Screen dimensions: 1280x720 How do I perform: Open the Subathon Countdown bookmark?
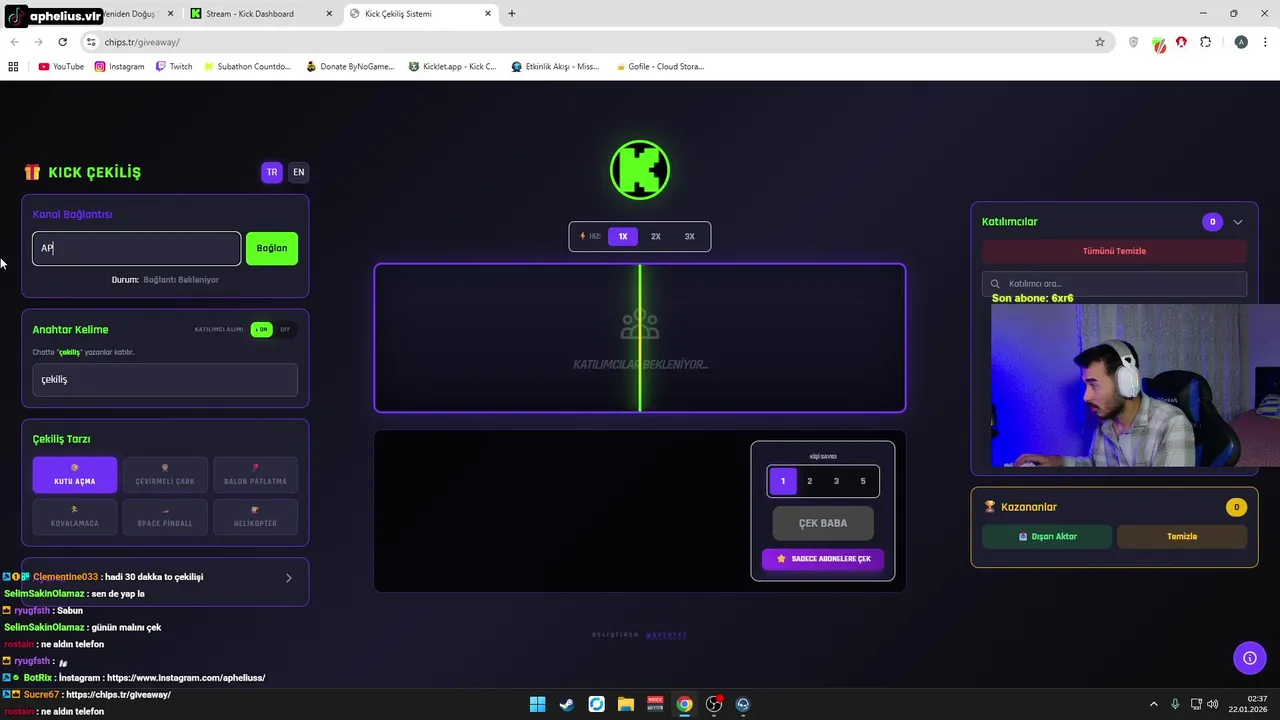pyautogui.click(x=247, y=66)
